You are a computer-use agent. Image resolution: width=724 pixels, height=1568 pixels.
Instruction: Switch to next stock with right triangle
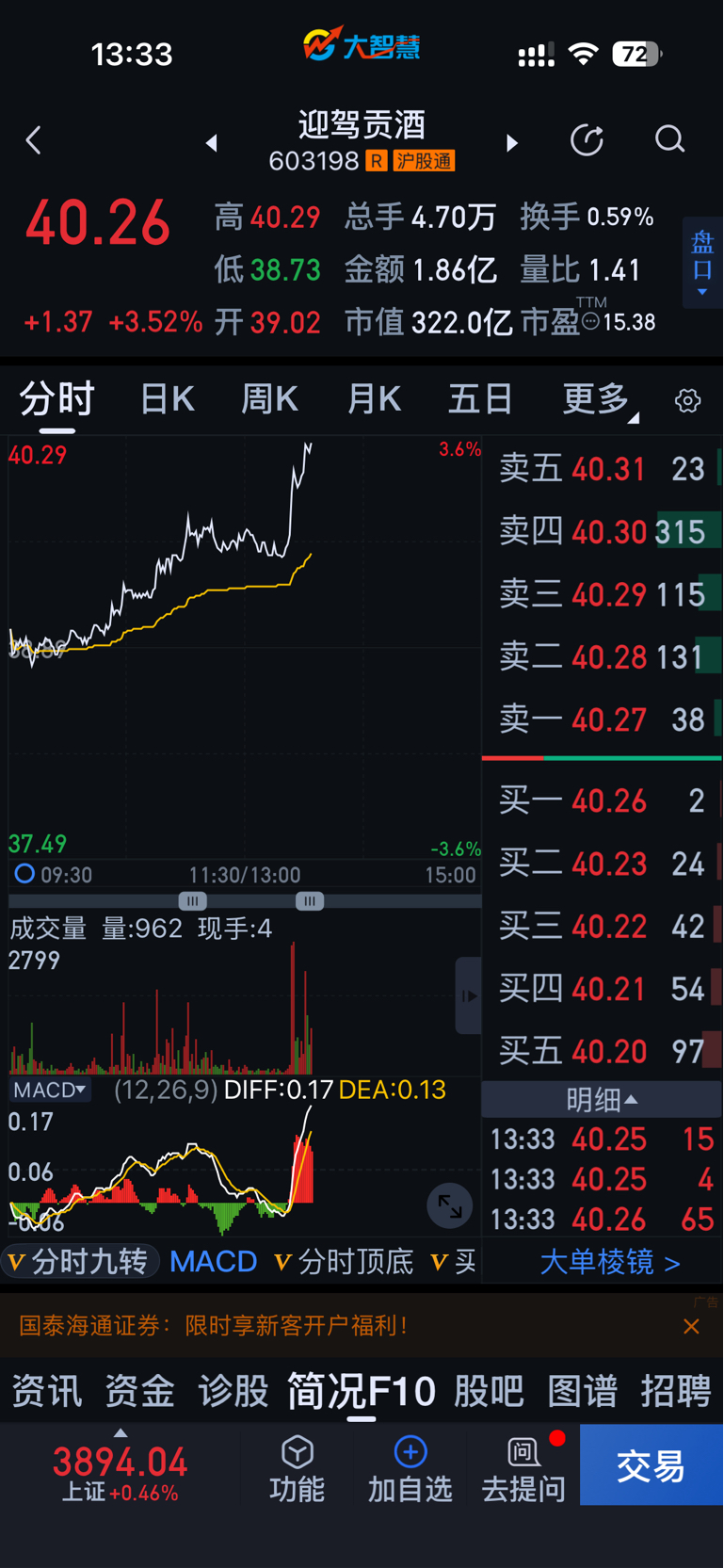coord(511,143)
